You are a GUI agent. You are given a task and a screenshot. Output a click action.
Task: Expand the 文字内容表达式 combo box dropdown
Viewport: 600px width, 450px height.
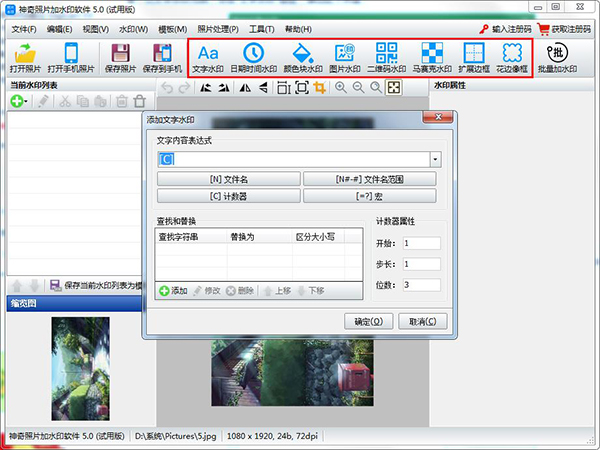pyautogui.click(x=436, y=159)
